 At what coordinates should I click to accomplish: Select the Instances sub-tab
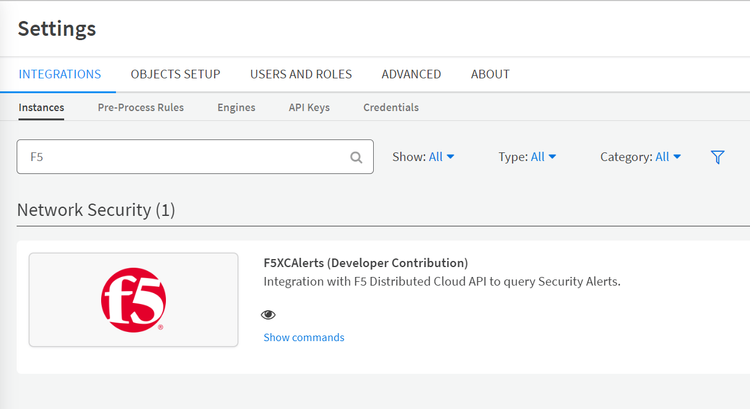click(41, 107)
